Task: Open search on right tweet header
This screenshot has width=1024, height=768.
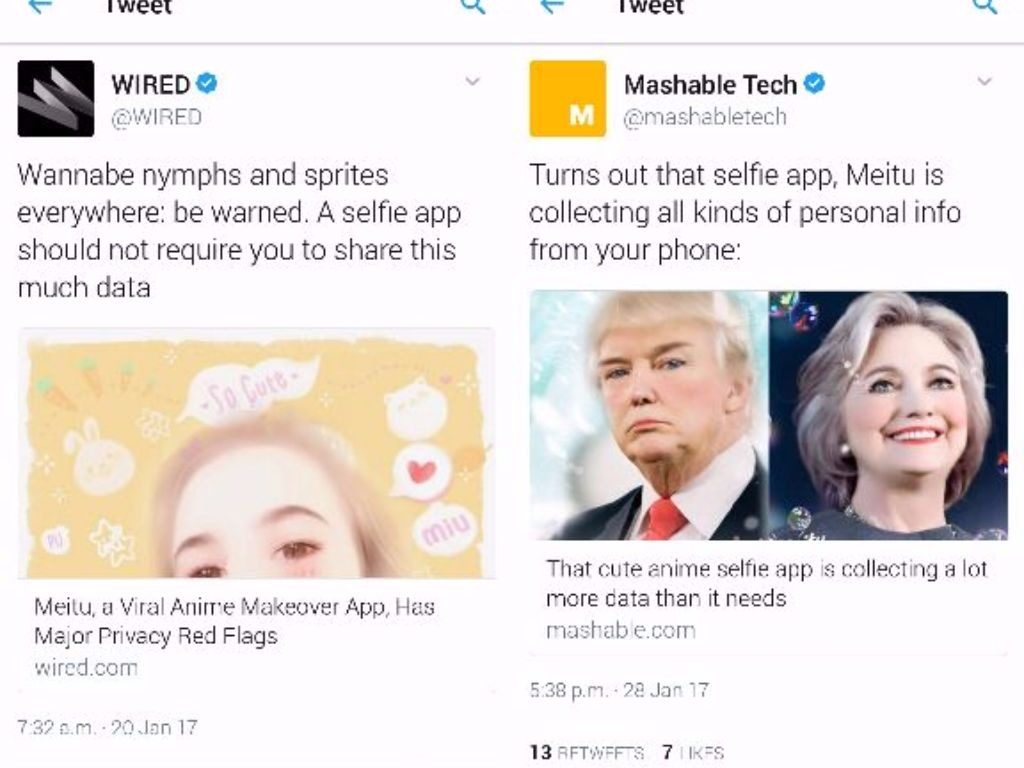Action: tap(985, 6)
